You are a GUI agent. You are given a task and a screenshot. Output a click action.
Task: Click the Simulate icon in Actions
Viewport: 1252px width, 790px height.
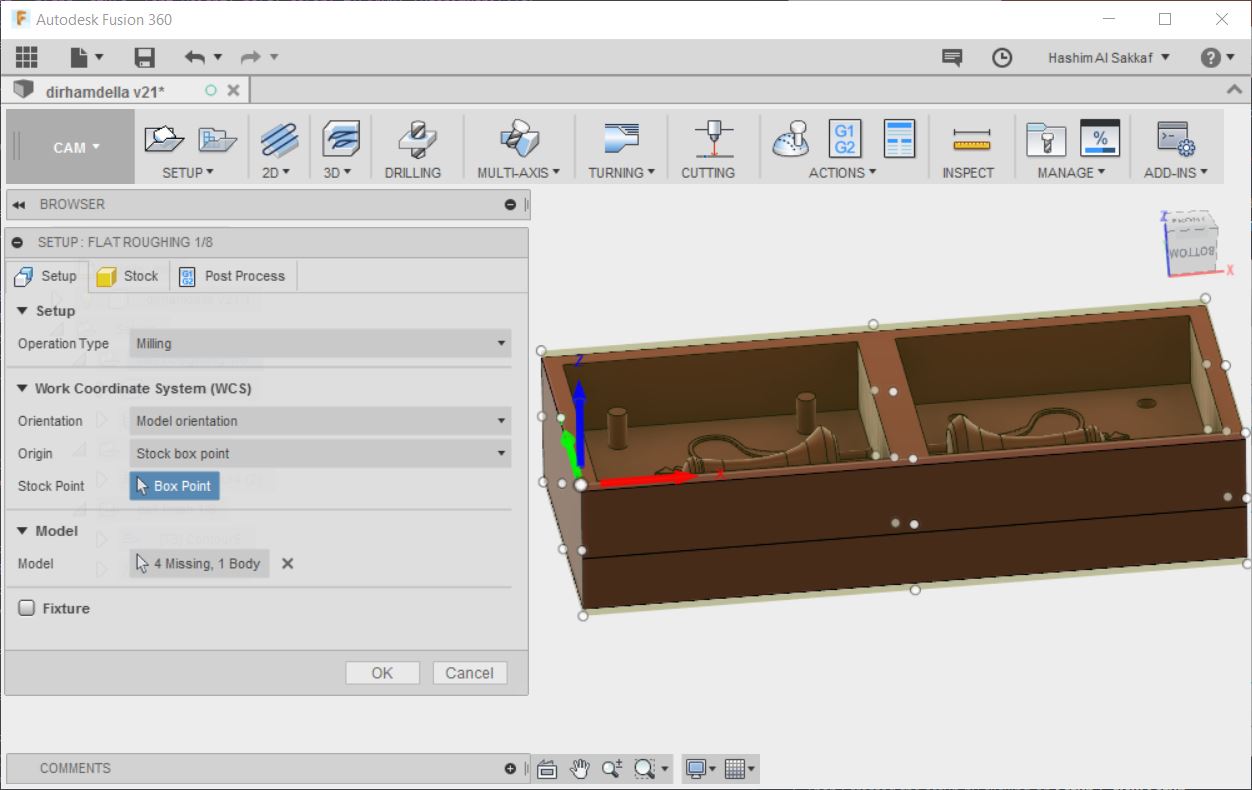(x=790, y=140)
